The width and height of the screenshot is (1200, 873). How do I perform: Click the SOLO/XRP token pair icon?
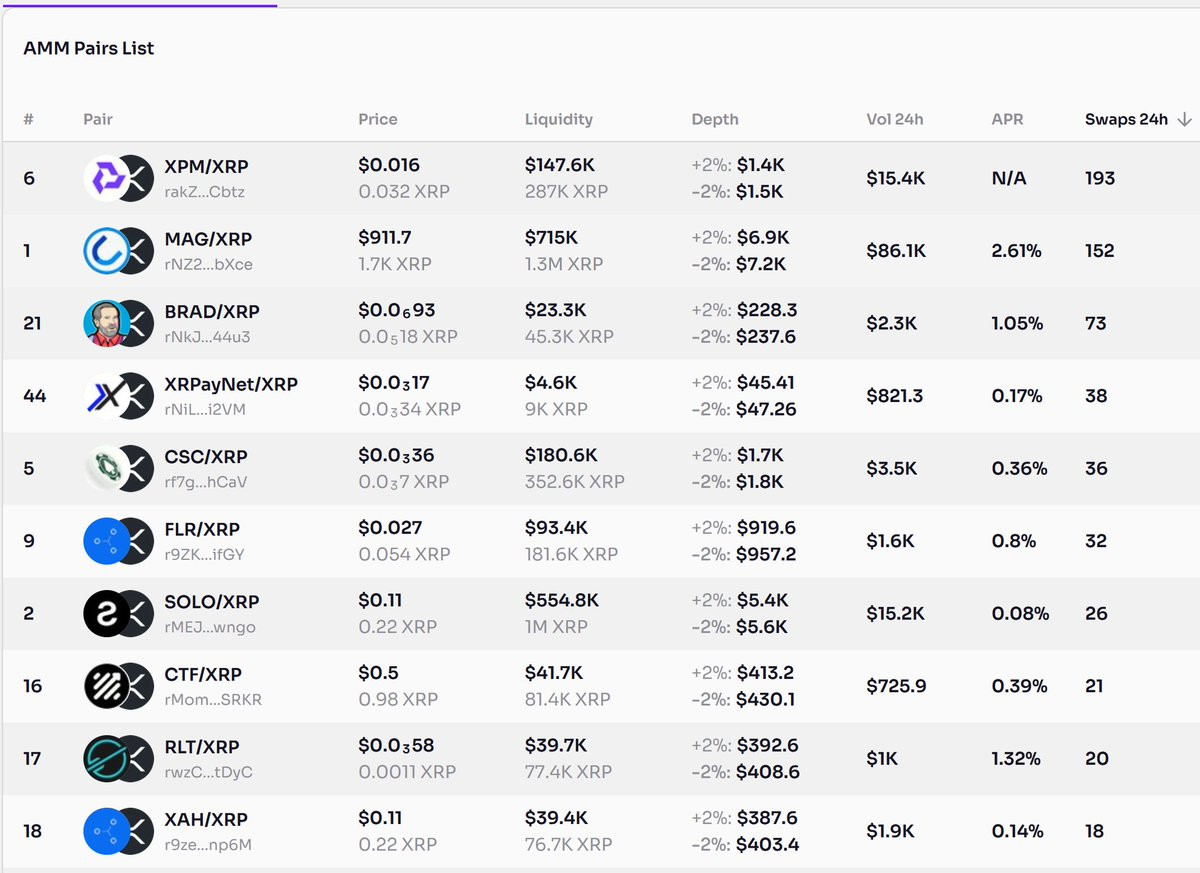tap(117, 613)
